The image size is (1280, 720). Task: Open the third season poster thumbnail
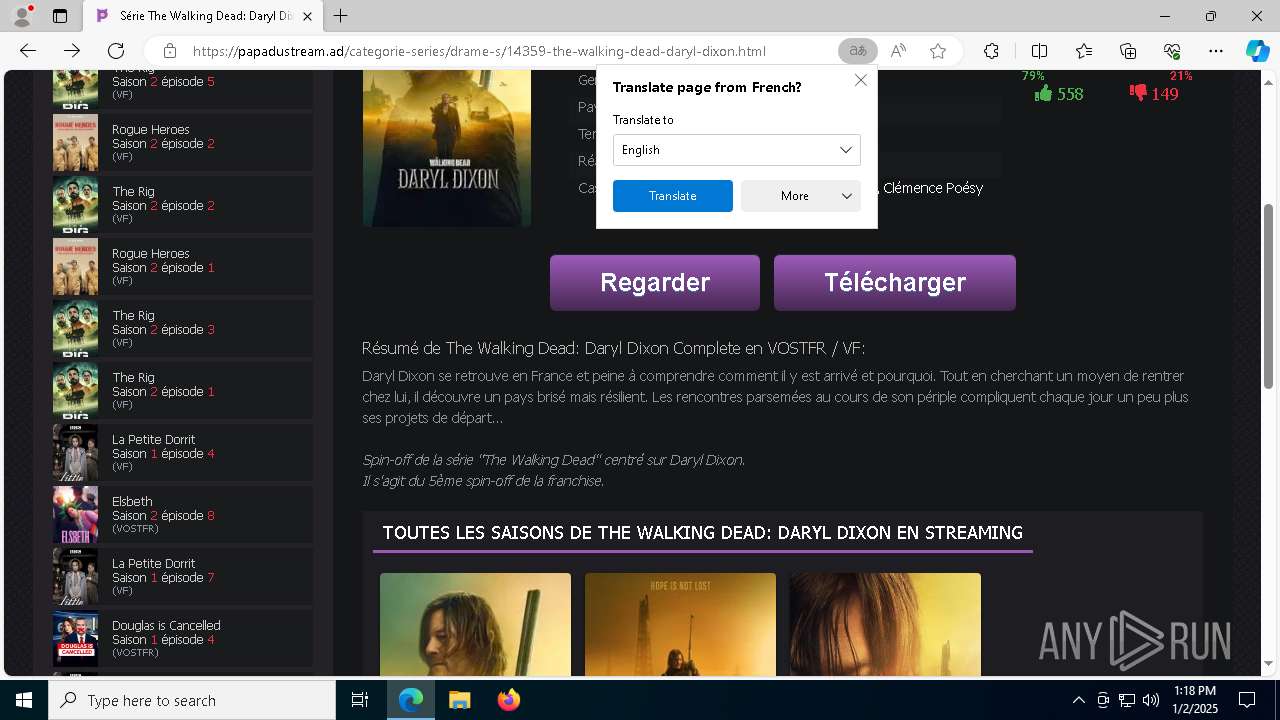point(885,624)
